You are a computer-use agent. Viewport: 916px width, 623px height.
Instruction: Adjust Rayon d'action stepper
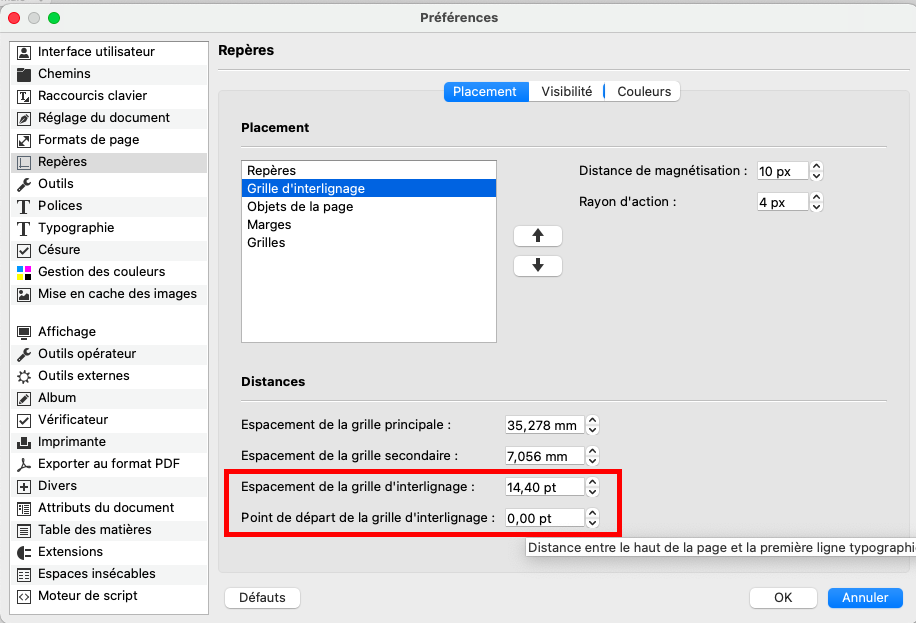816,202
